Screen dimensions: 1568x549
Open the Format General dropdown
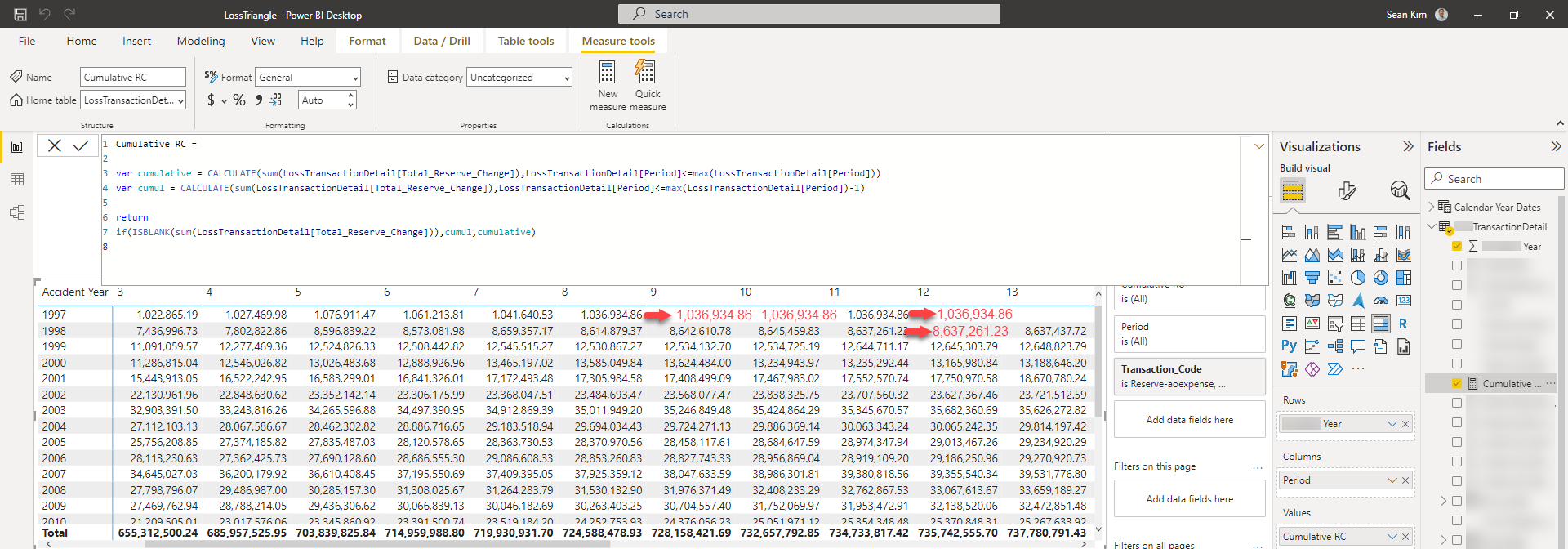coord(308,78)
